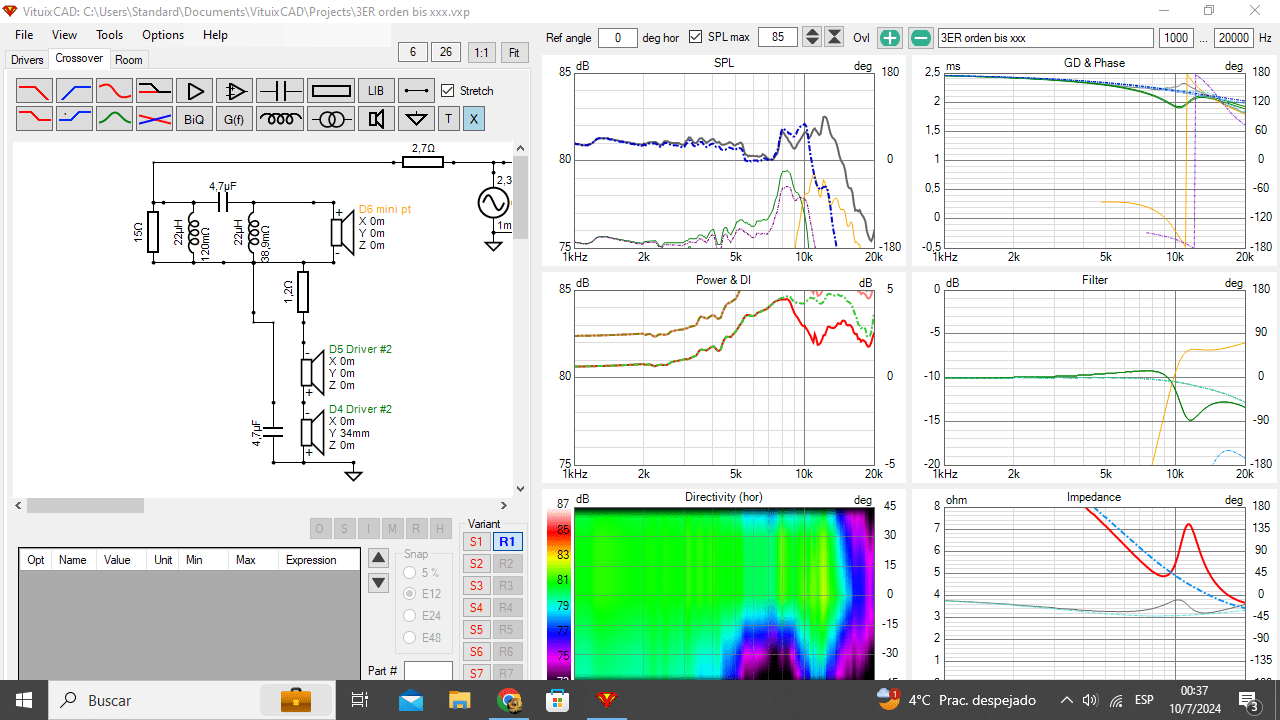The height and width of the screenshot is (720, 1280).
Task: Switch to the S2 variant
Action: click(476, 564)
